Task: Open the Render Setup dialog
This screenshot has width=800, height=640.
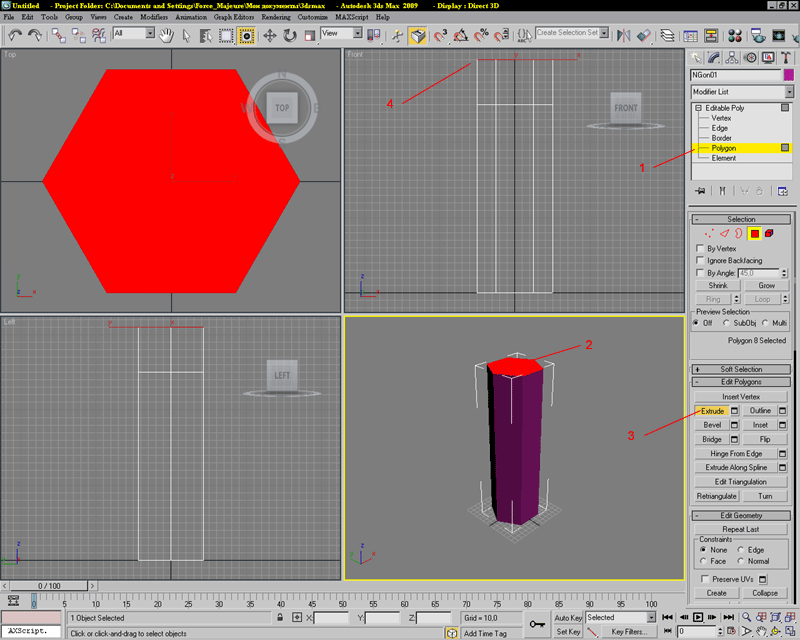Action: (757, 35)
